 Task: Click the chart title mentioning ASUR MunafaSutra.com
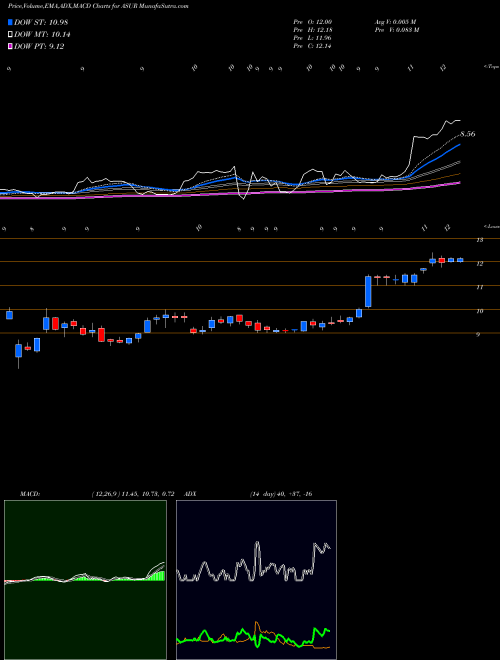(x=98, y=6)
